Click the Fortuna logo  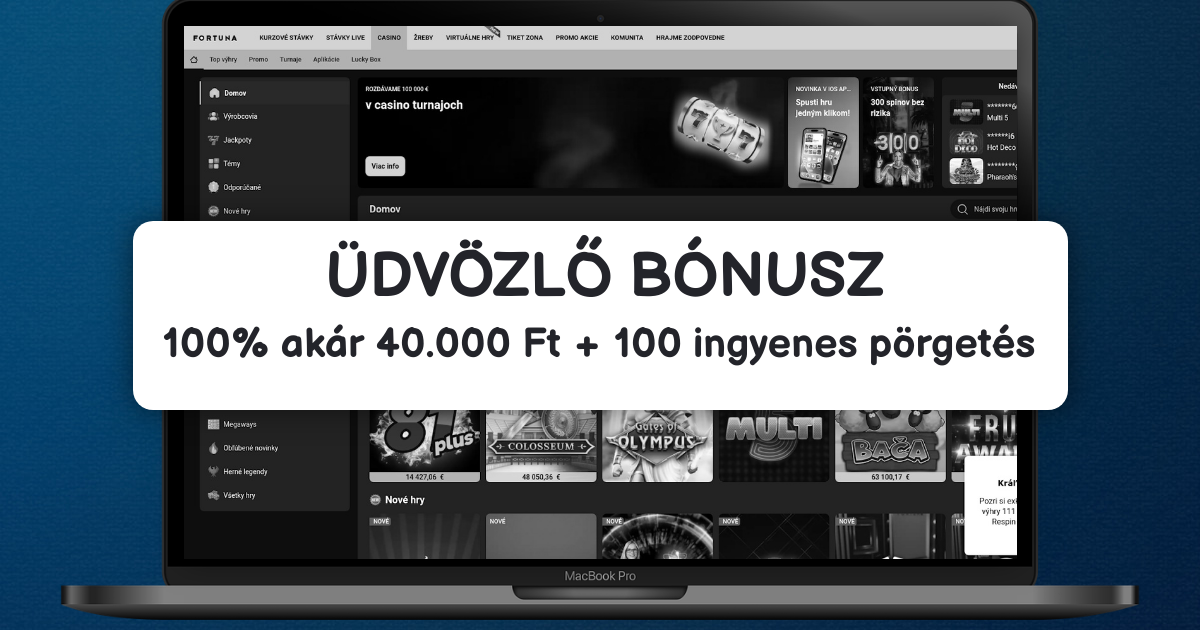pos(216,37)
